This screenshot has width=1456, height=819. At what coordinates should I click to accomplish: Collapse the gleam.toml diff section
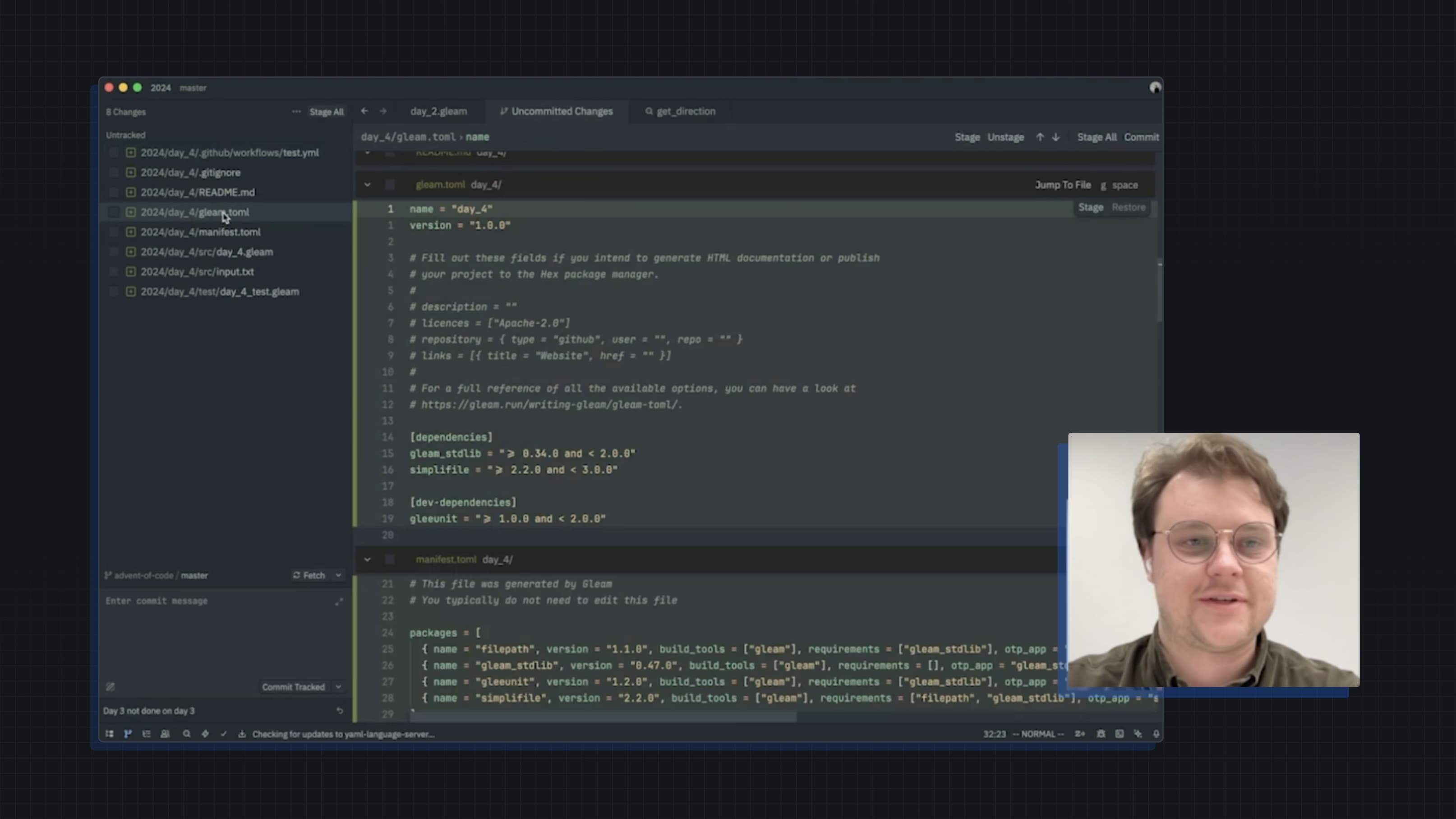point(368,185)
